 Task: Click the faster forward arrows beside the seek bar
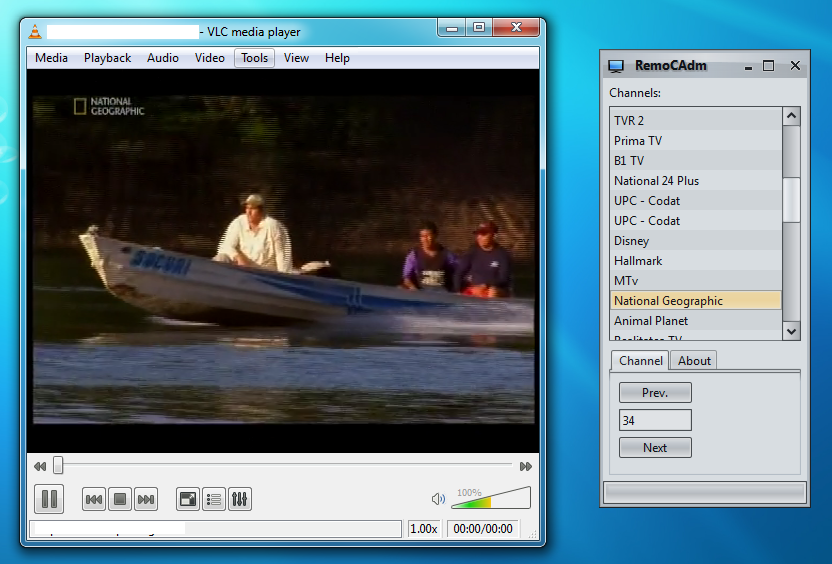(x=526, y=466)
